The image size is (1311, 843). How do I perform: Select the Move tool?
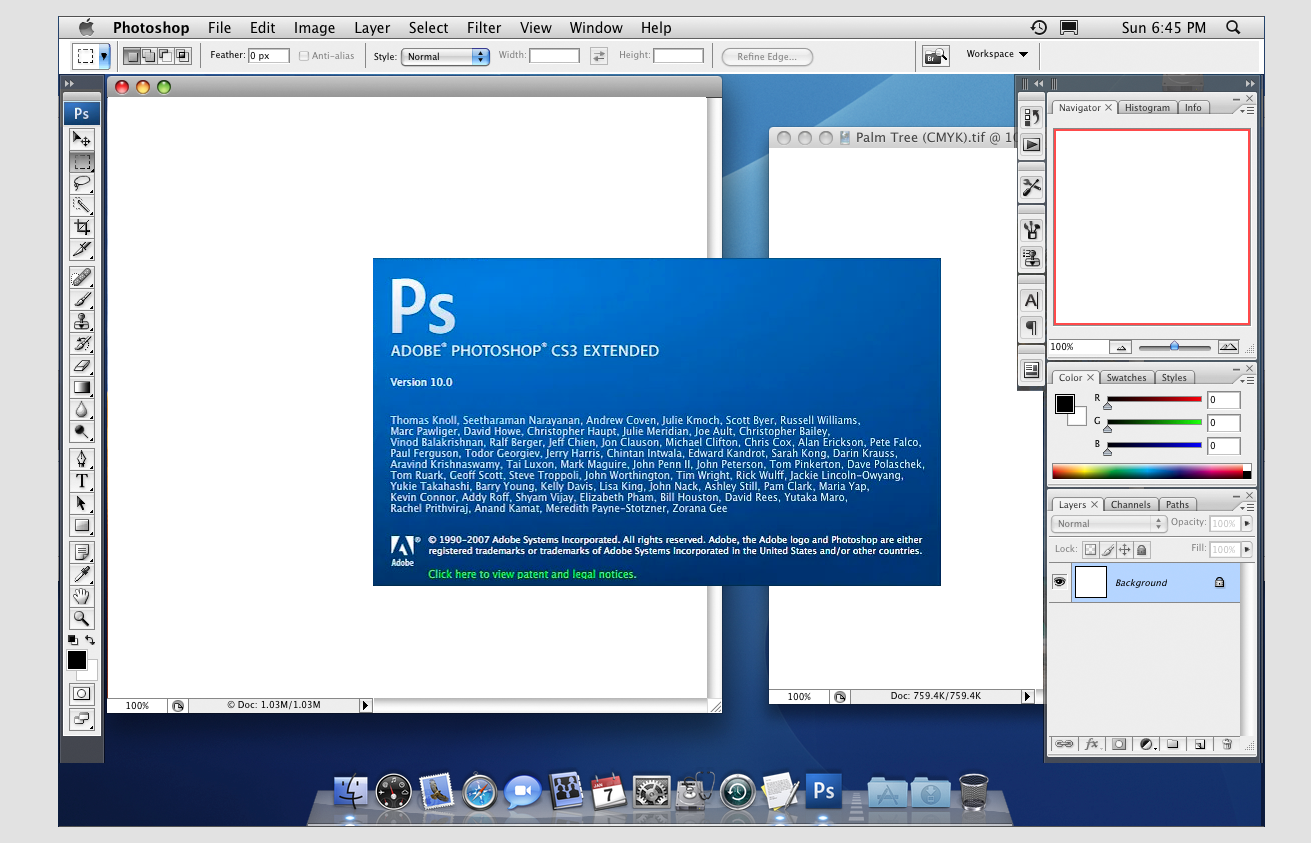[x=82, y=139]
